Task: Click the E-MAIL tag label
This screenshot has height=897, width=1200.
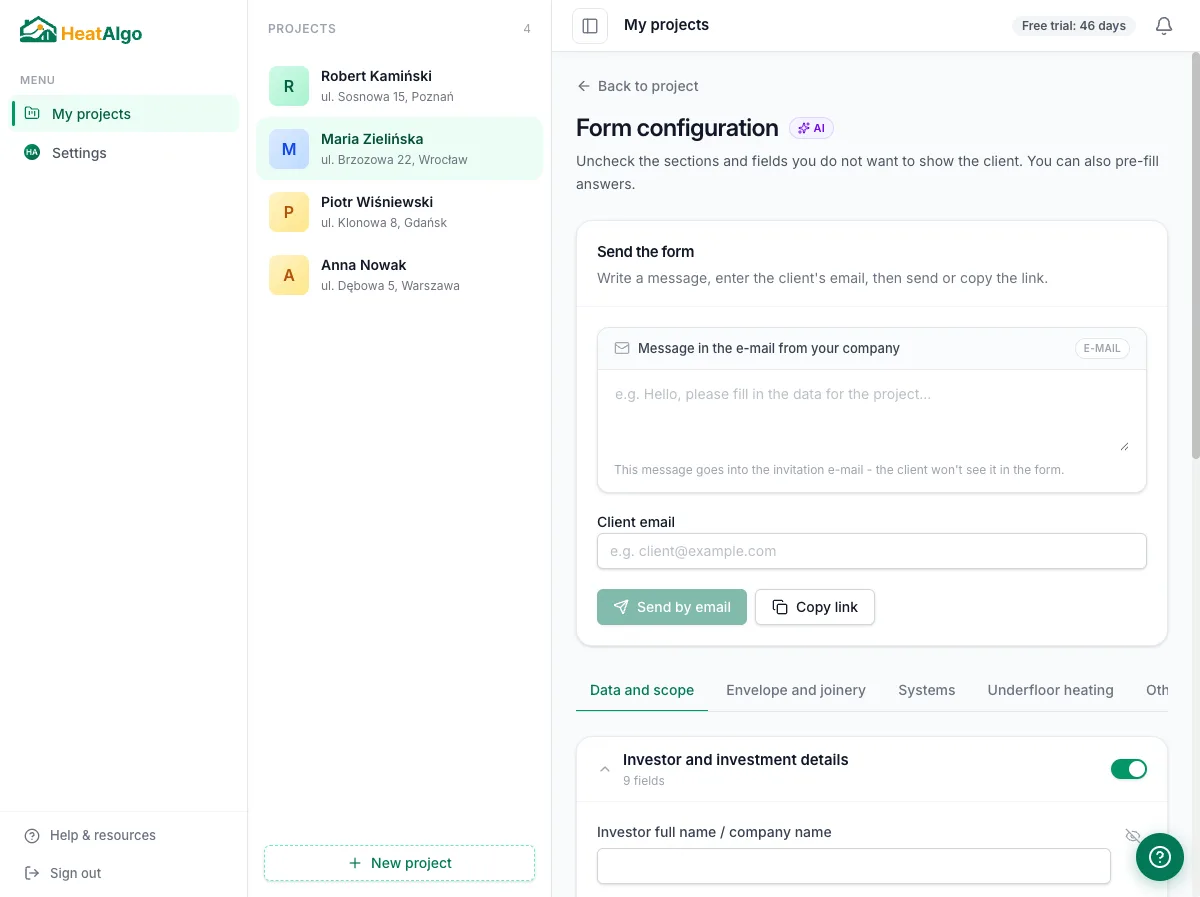Action: (1102, 349)
